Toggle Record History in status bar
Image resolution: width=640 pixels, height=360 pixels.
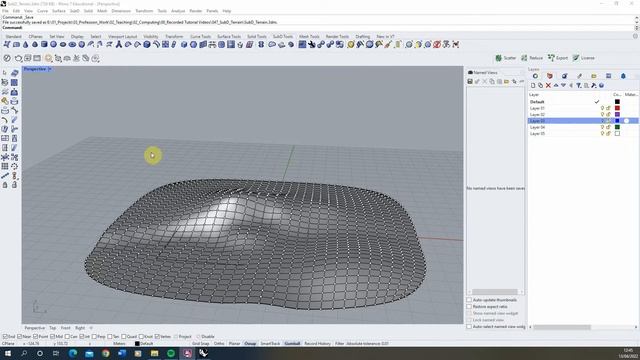tap(317, 344)
